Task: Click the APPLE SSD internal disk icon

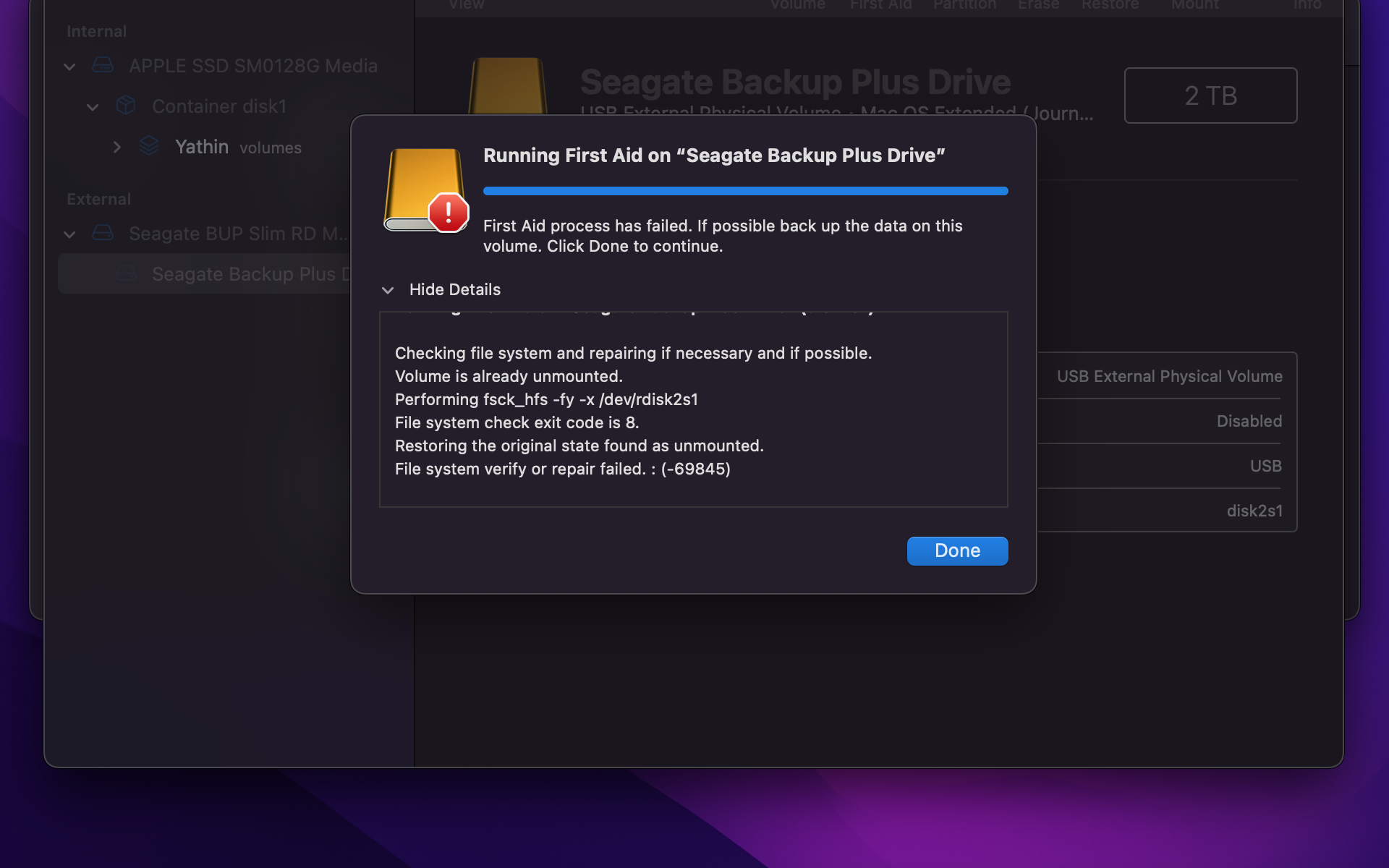Action: [x=103, y=66]
